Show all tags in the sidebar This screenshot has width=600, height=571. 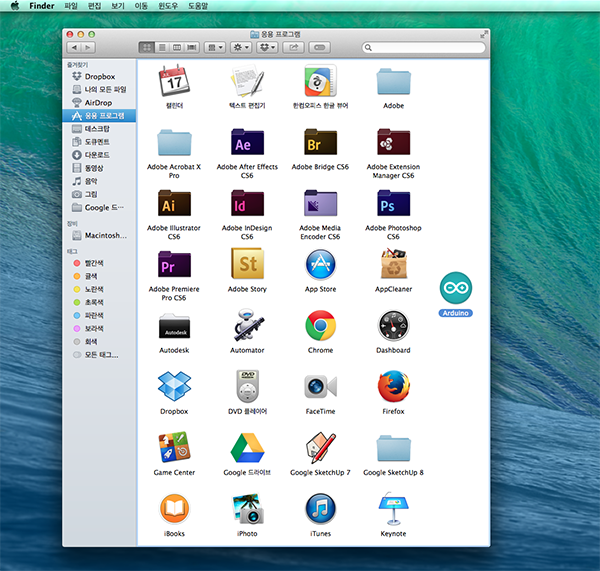tap(99, 355)
